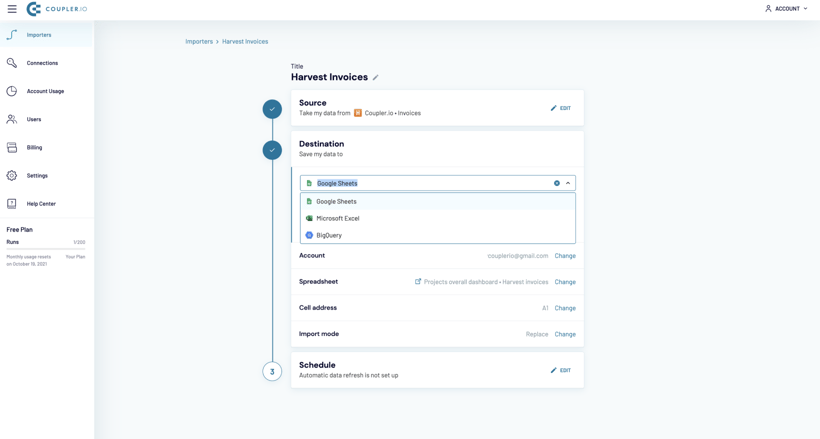Click the Connections sidebar icon
This screenshot has height=439, width=820.
[x=12, y=63]
